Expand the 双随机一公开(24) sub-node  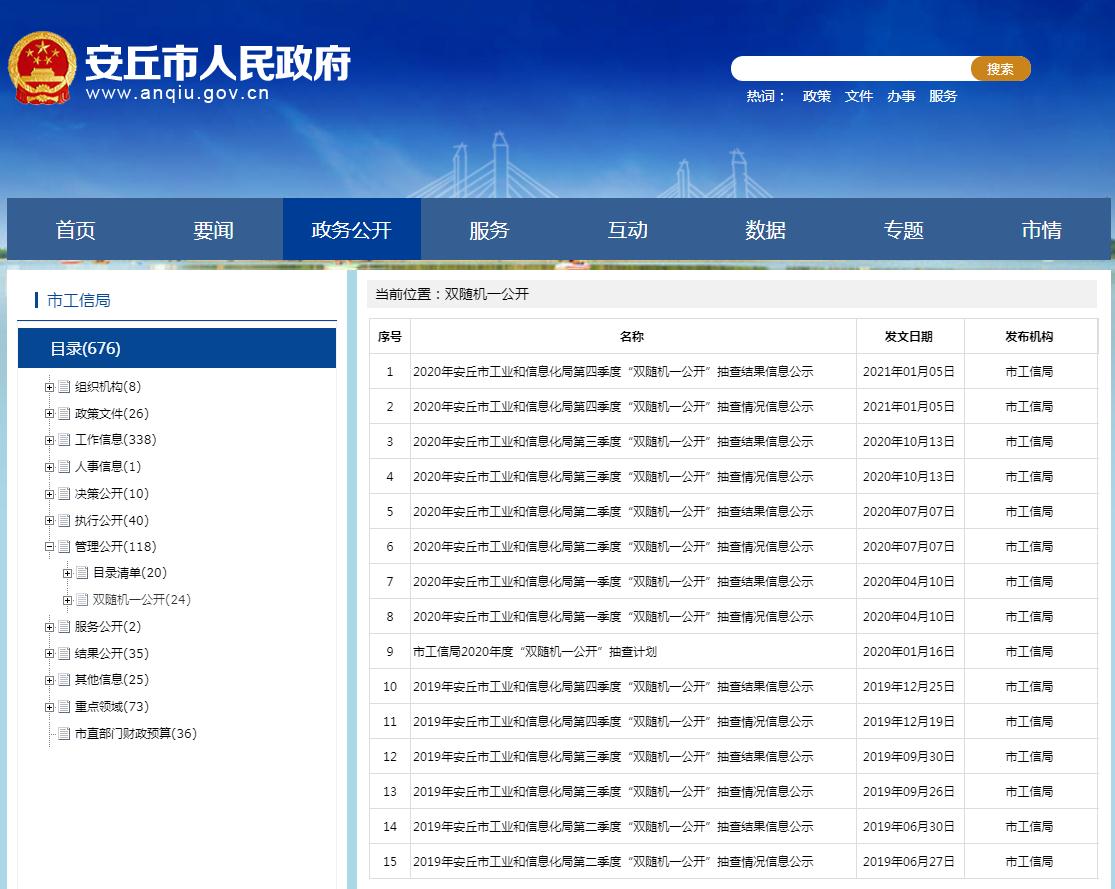point(67,601)
